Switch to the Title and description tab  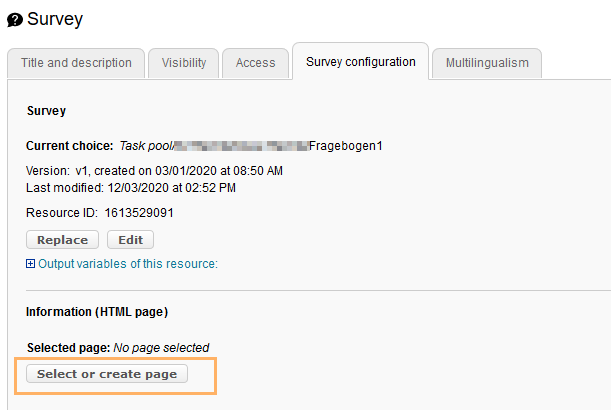tap(76, 63)
